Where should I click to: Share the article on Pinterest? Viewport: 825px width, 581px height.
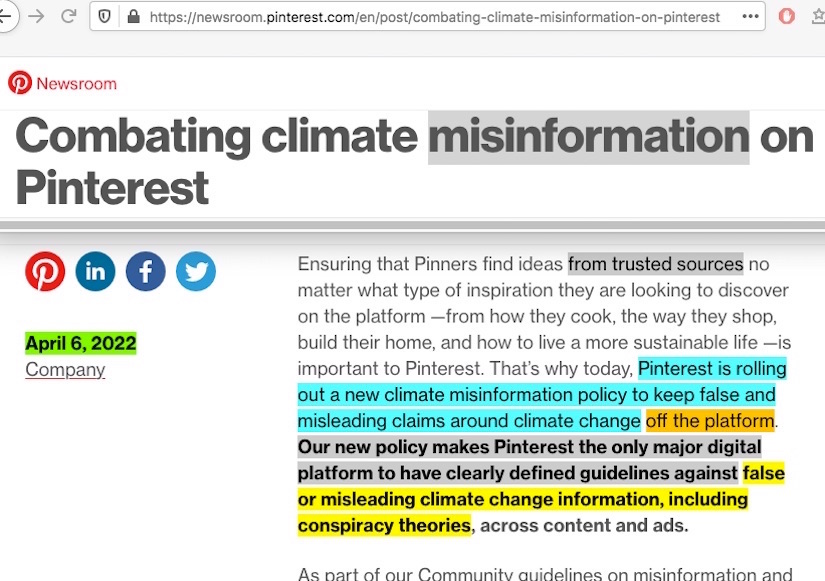coord(45,271)
